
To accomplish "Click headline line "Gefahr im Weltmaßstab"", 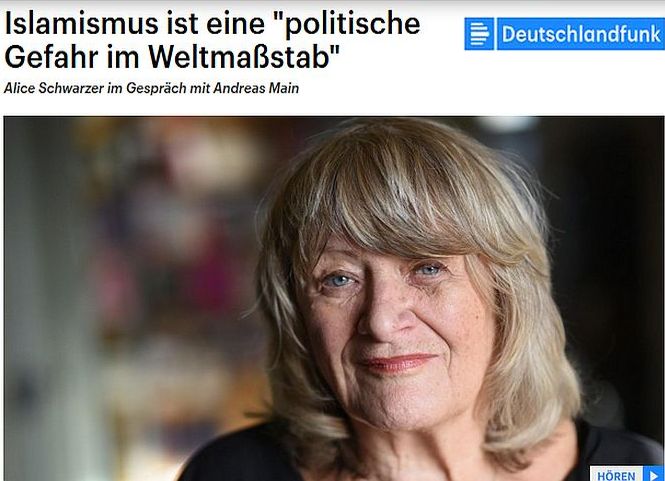I will click(173, 57).
